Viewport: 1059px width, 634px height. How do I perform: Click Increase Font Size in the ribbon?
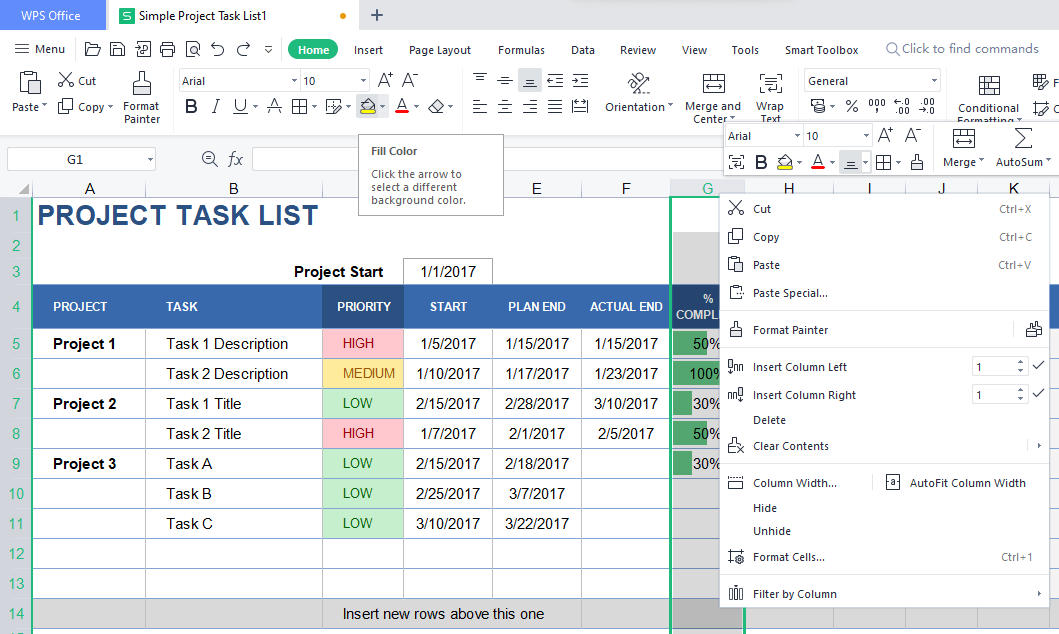(385, 81)
